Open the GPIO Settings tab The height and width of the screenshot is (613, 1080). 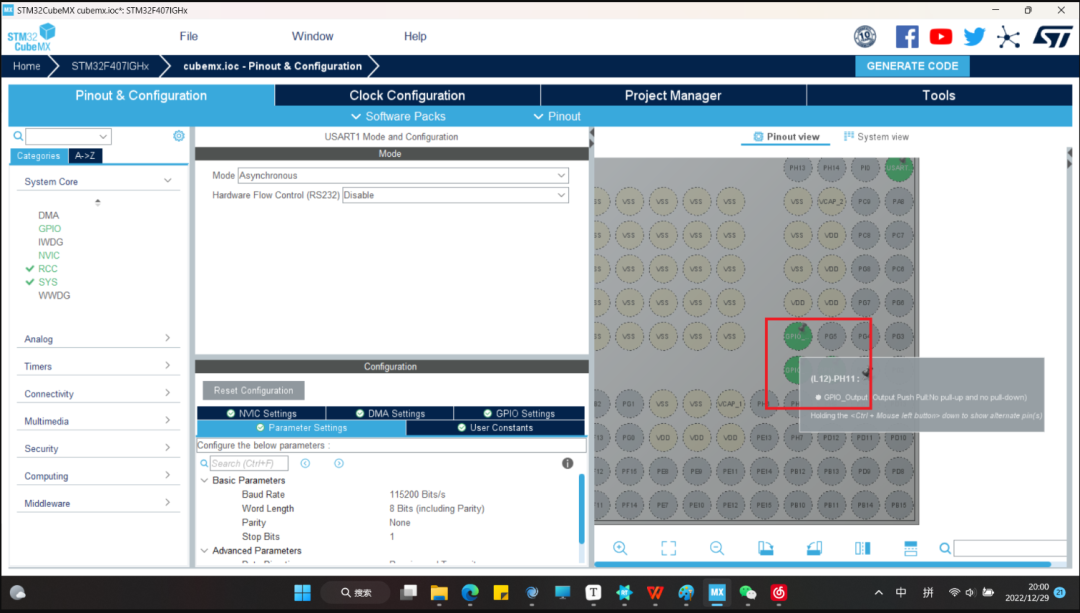pyautogui.click(x=519, y=413)
